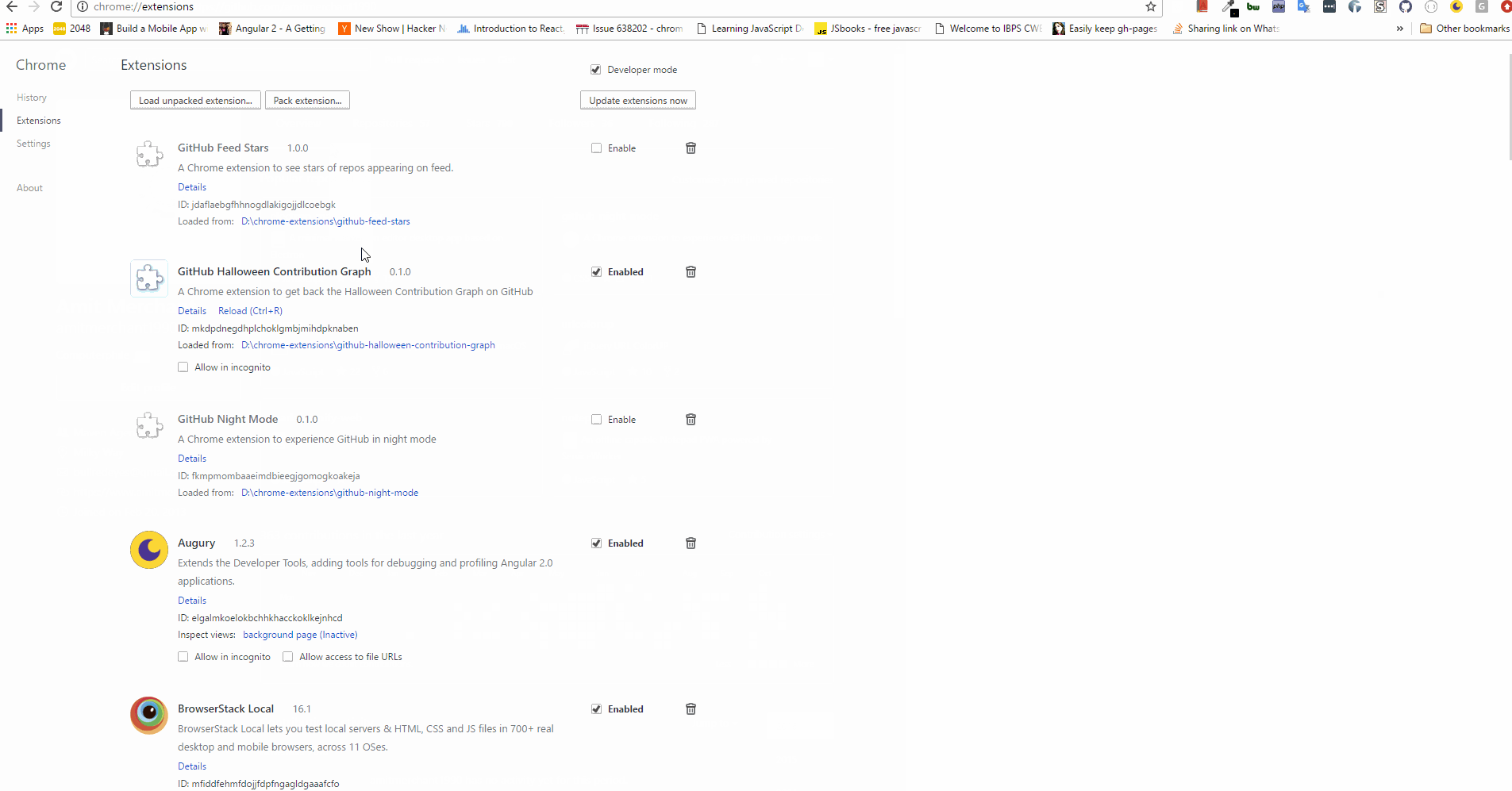Image resolution: width=1512 pixels, height=791 pixels.
Task: Click the reload page icon
Action: pyautogui.click(x=56, y=6)
